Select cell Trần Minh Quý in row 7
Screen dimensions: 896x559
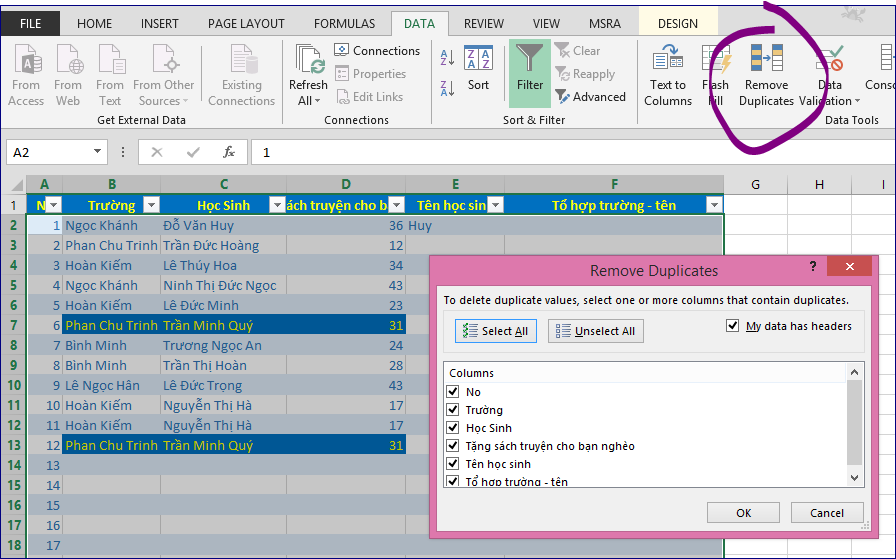(x=223, y=325)
